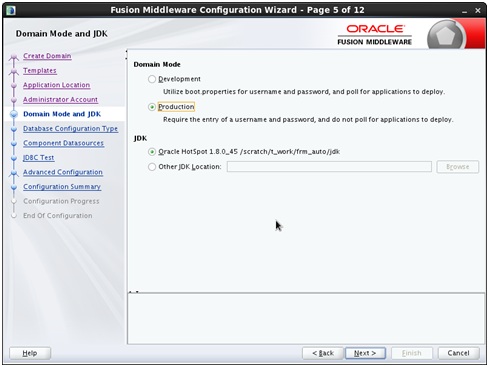This screenshot has height=367, width=489.
Task: Open the Templates step link
Action: click(40, 71)
